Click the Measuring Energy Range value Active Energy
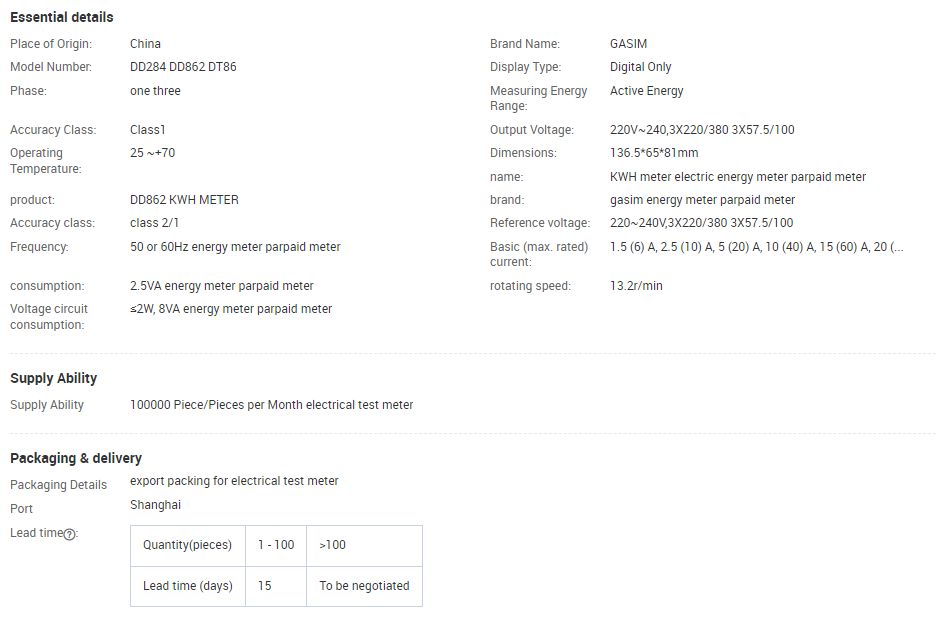Viewport: 945px width, 619px height. point(647,91)
